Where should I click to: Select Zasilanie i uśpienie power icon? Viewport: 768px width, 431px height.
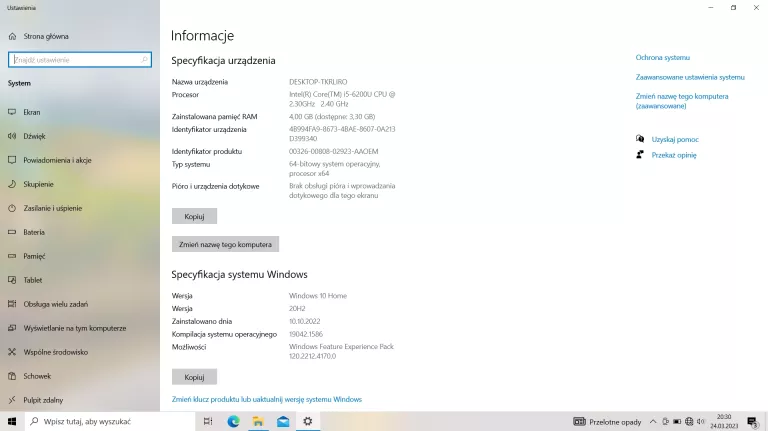tap(12, 208)
